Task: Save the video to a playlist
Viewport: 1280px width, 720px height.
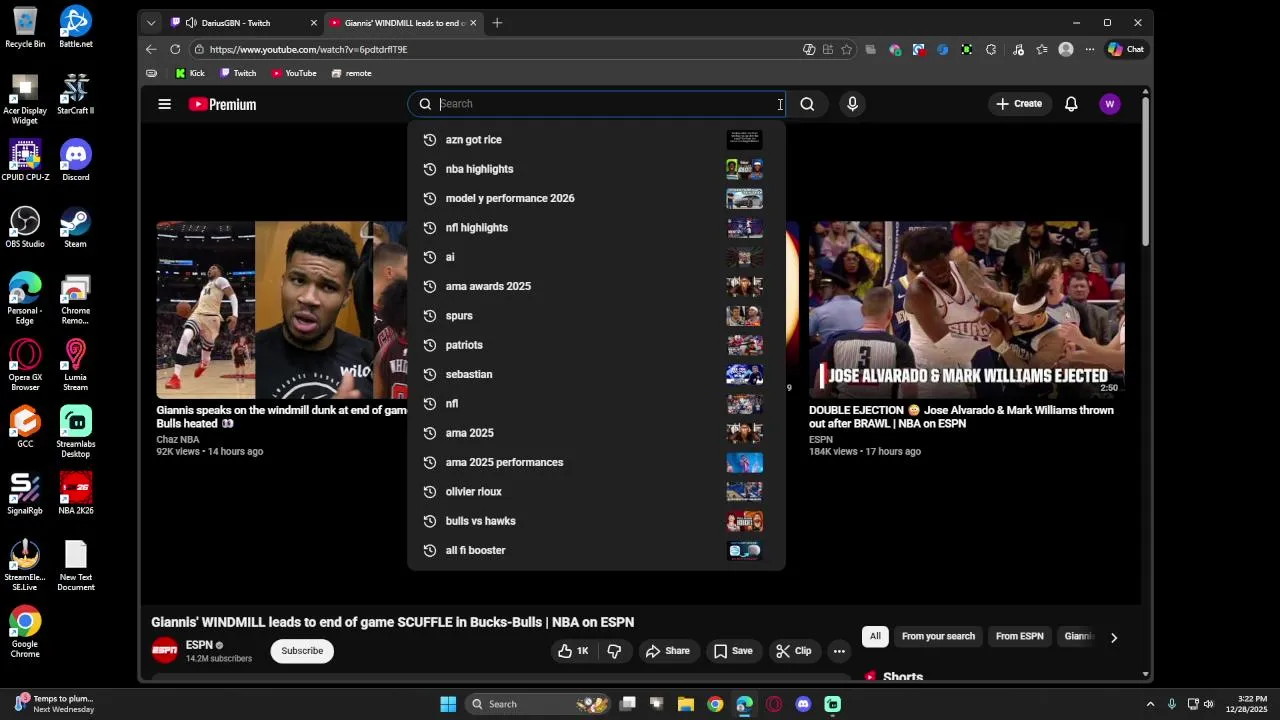Action: coord(733,651)
